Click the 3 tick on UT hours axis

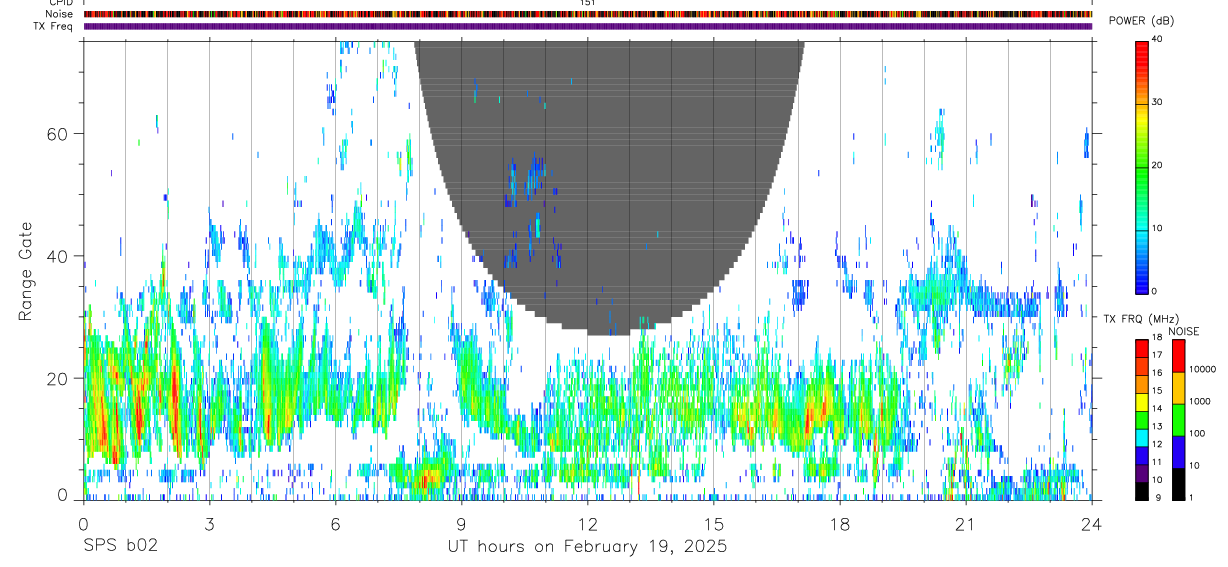pos(209,524)
